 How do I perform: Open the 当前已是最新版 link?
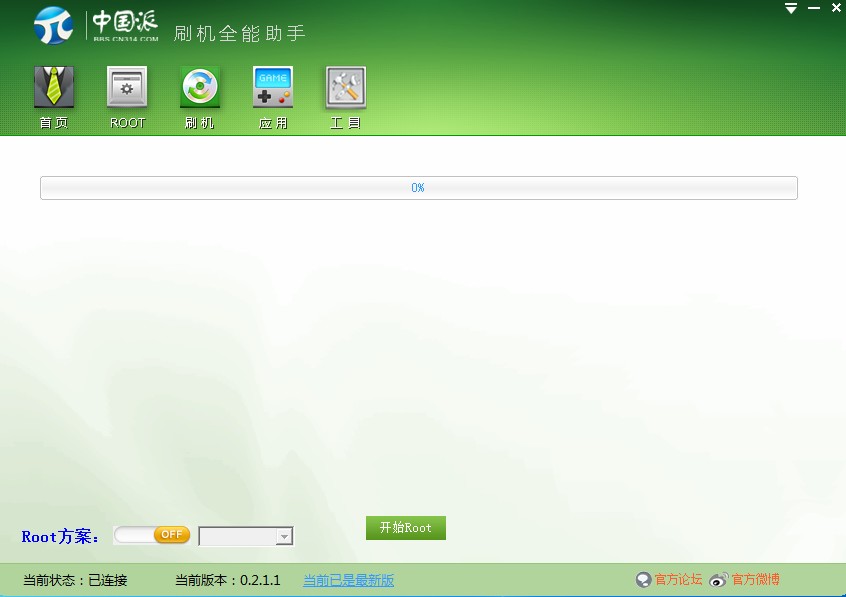tap(349, 580)
